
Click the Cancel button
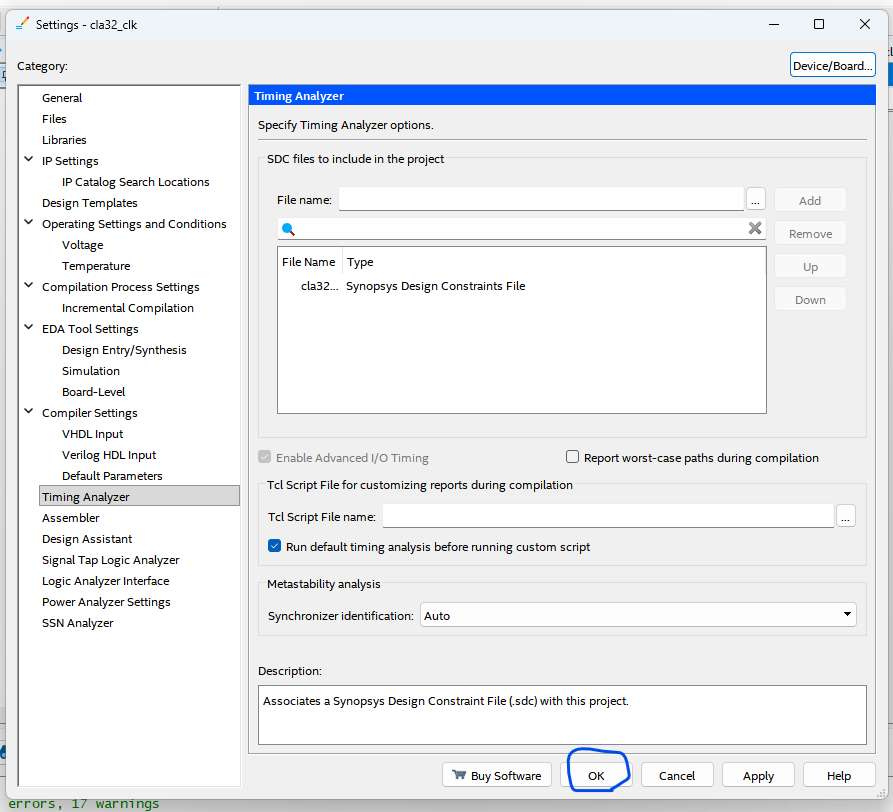(x=676, y=775)
